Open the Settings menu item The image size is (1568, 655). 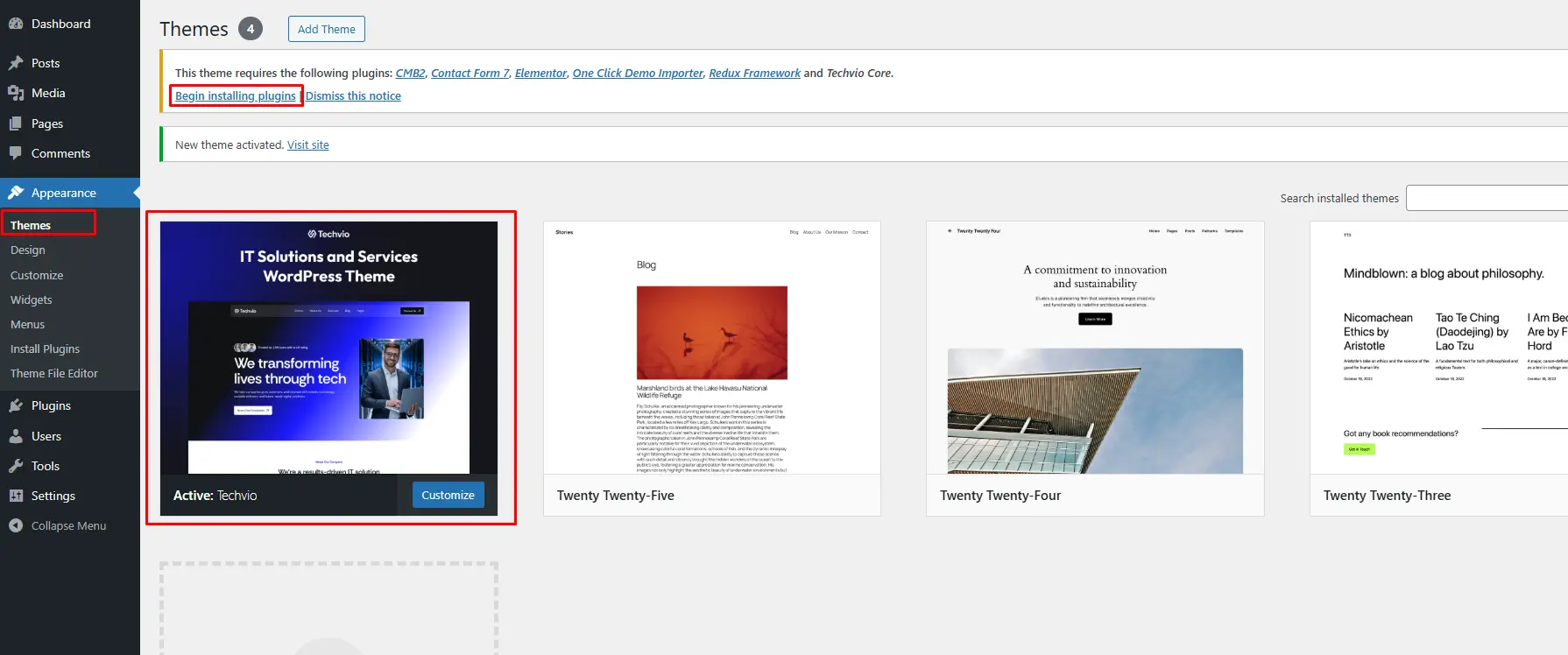point(70,496)
